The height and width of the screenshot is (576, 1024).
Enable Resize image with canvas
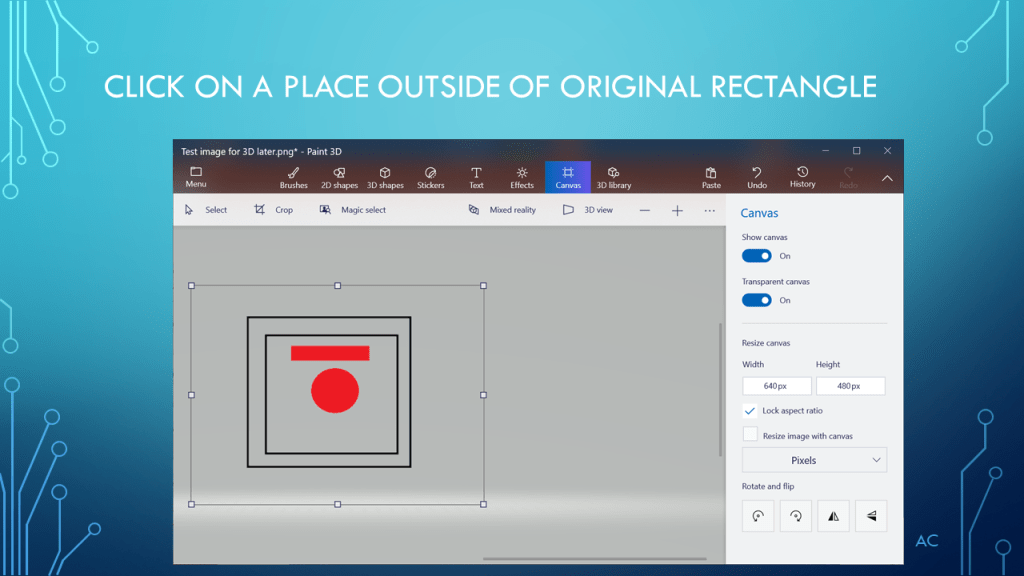[x=750, y=435]
